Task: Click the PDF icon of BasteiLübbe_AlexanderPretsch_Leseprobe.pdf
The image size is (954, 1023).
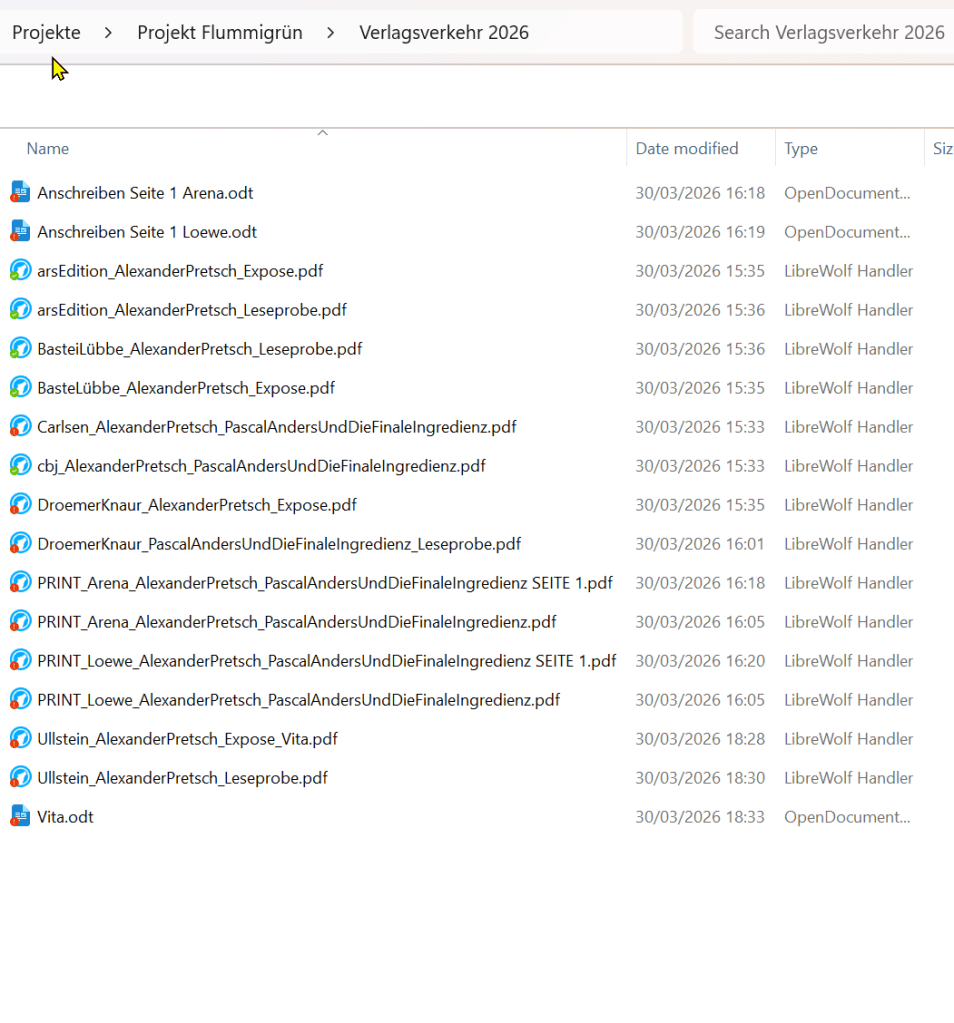Action: click(x=20, y=348)
